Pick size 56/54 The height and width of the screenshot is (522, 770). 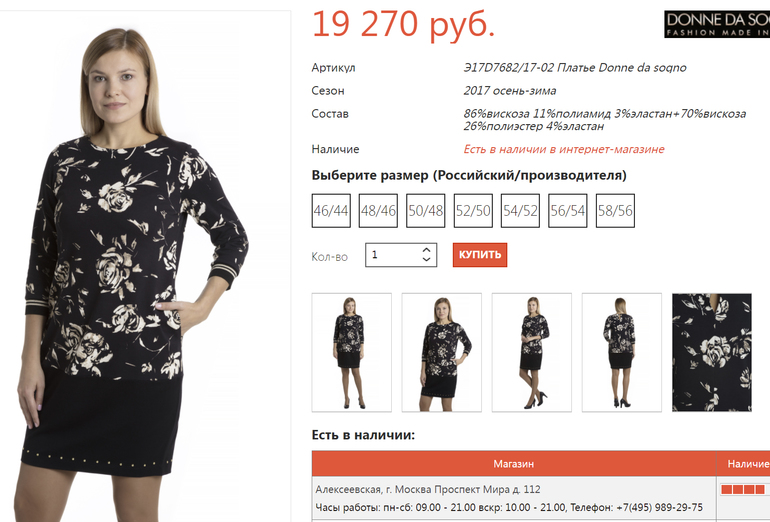click(568, 211)
